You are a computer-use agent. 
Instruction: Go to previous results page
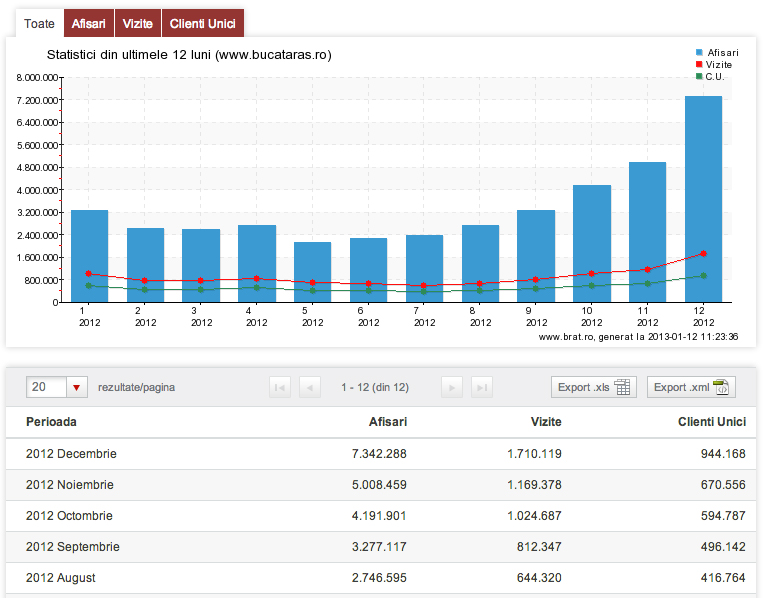click(x=310, y=387)
